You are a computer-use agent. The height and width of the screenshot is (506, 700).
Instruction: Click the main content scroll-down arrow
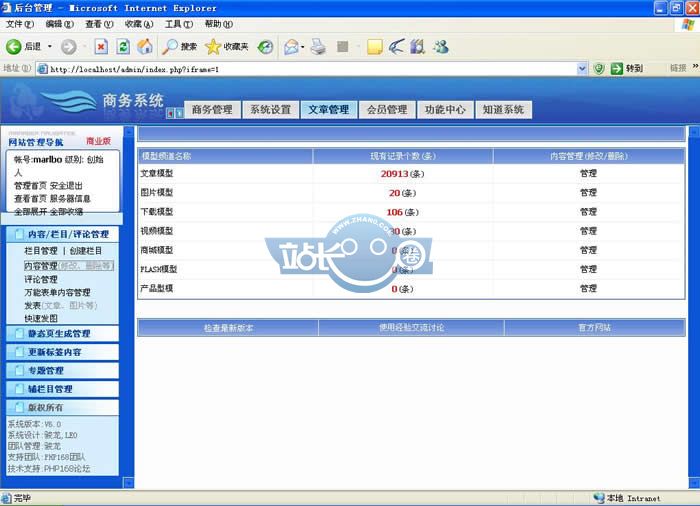(694, 483)
